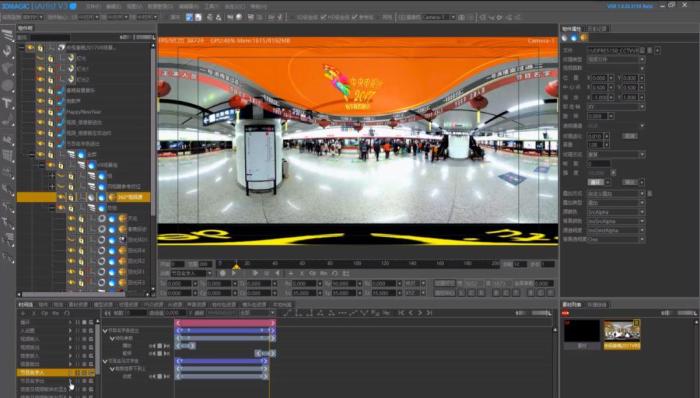The width and height of the screenshot is (700, 398).
Task: Toggle the lock icon on the highlighted tree row
Action: pos(71,197)
